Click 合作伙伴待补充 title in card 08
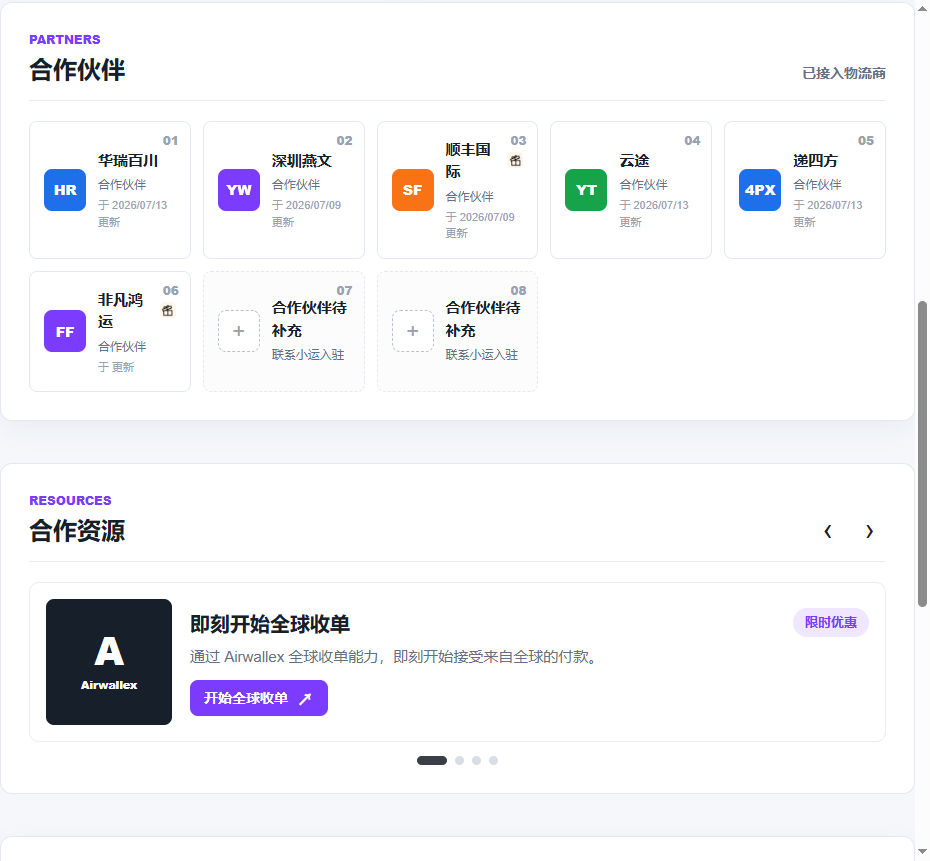Image resolution: width=930 pixels, height=861 pixels. click(483, 319)
